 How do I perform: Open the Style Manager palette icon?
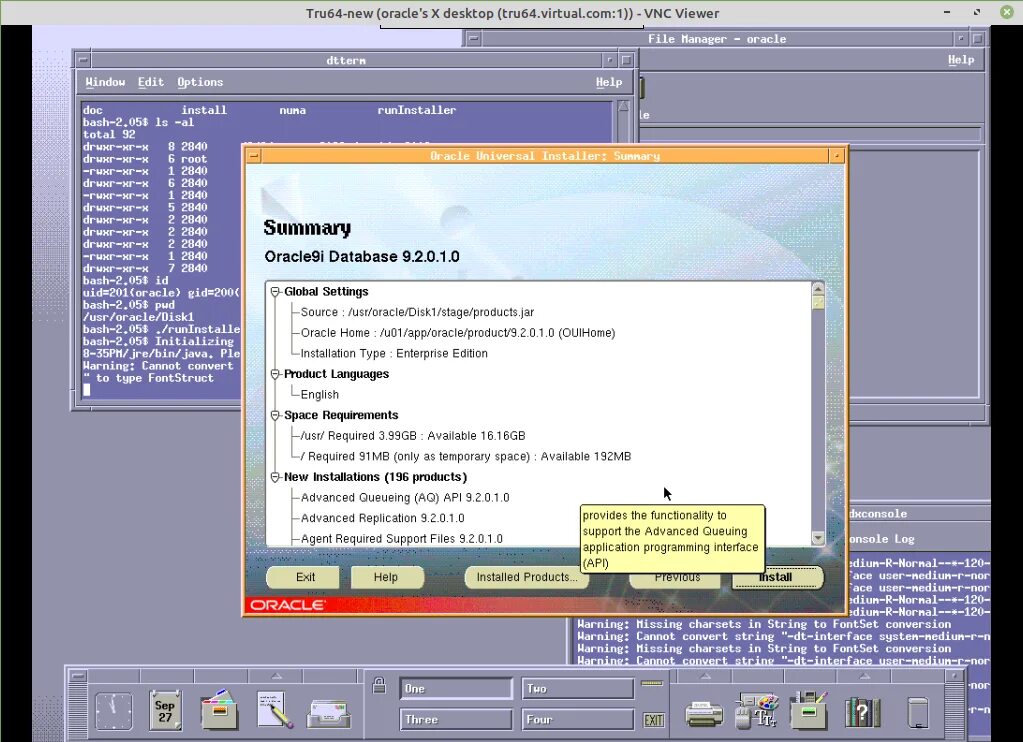[757, 710]
